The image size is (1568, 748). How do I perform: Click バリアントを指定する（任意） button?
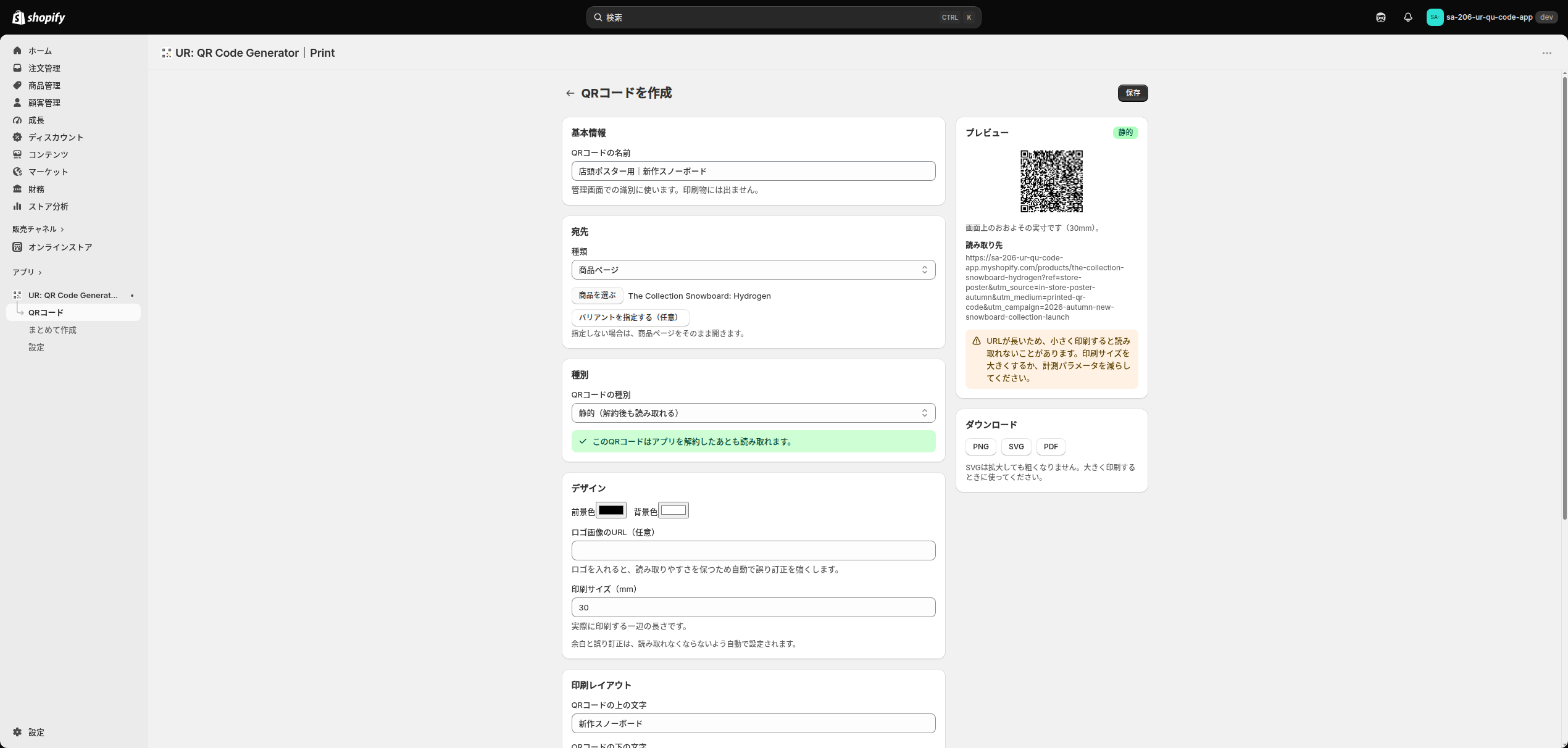coord(630,317)
